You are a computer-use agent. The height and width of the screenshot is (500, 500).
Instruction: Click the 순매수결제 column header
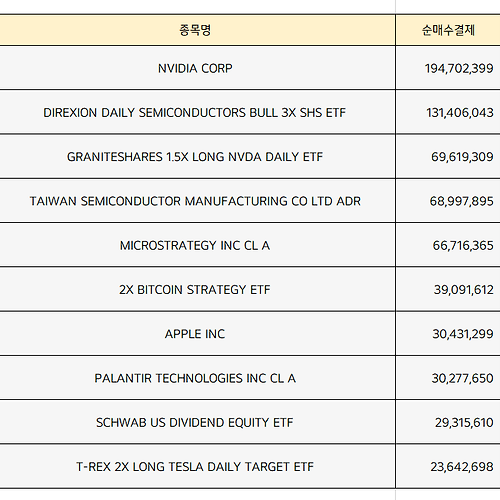pos(448,30)
